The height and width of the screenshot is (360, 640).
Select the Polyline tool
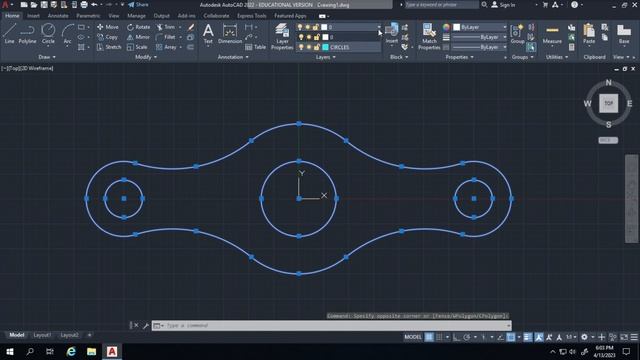[27, 33]
